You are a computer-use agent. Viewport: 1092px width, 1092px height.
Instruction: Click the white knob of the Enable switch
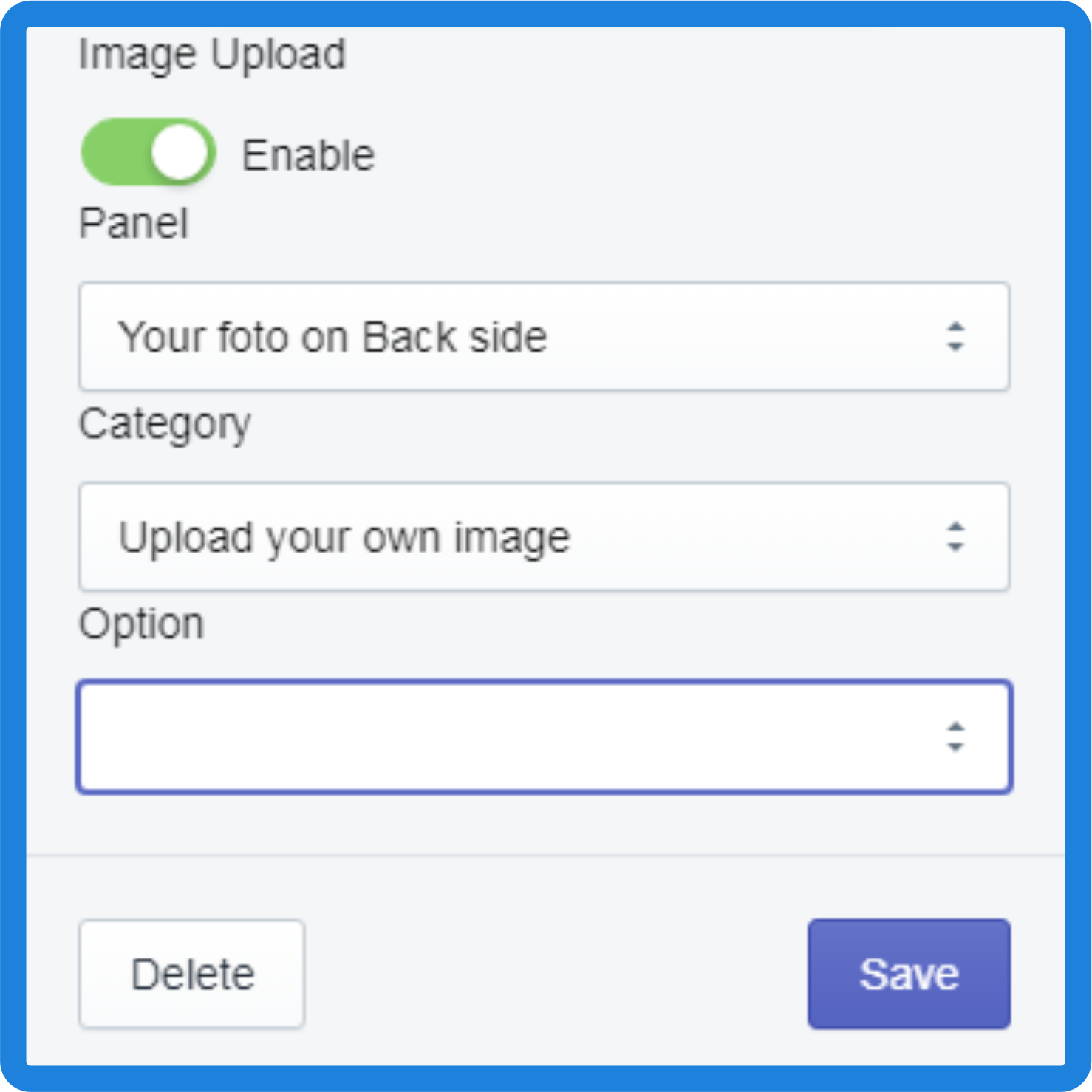180,152
